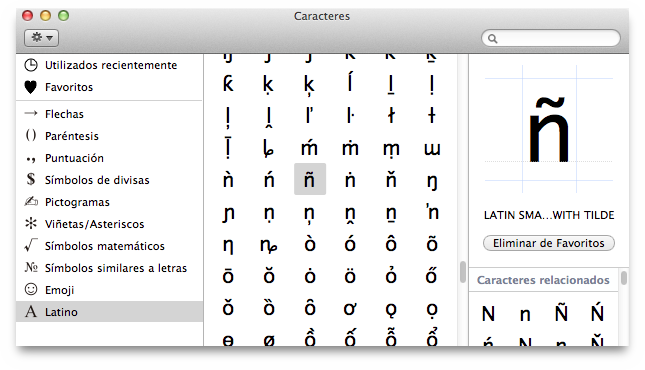Click the square root icon in sidebar
645x370 pixels.
click(31, 245)
